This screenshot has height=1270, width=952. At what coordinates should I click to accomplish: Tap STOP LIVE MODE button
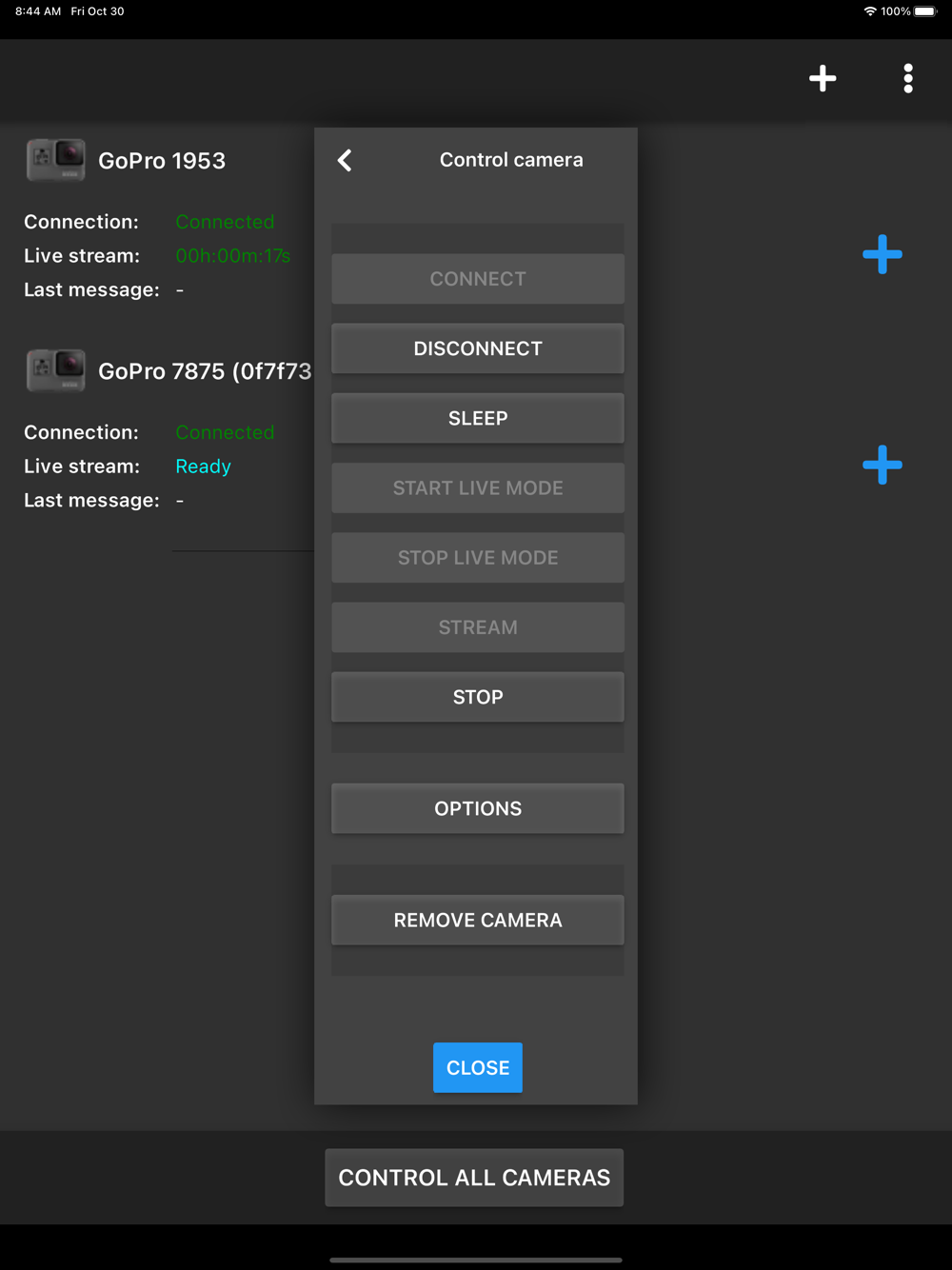pyautogui.click(x=478, y=557)
